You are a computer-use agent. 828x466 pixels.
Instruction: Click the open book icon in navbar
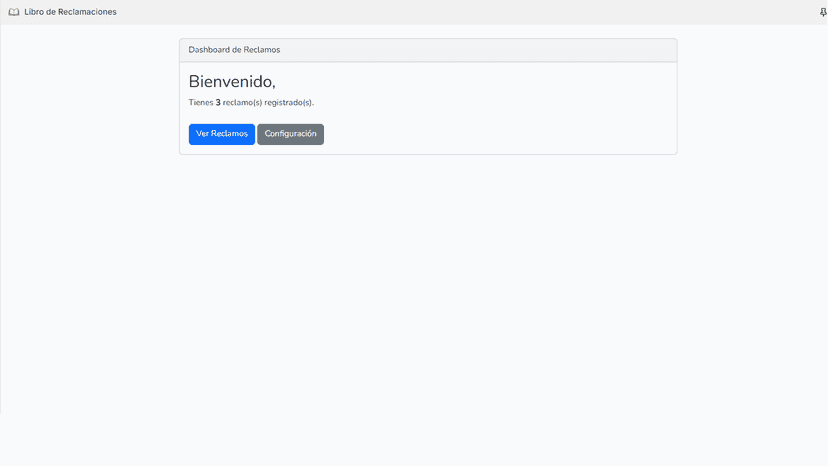[14, 12]
